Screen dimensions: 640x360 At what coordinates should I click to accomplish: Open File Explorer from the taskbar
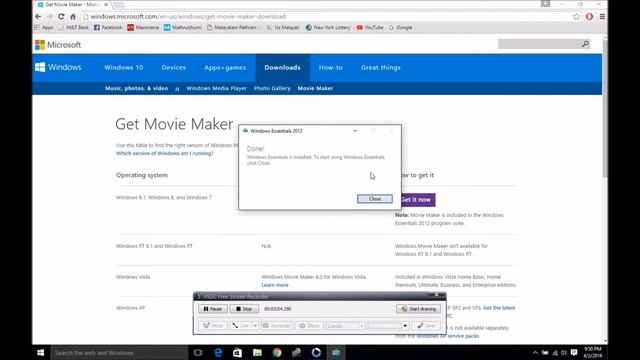pyautogui.click(x=257, y=353)
